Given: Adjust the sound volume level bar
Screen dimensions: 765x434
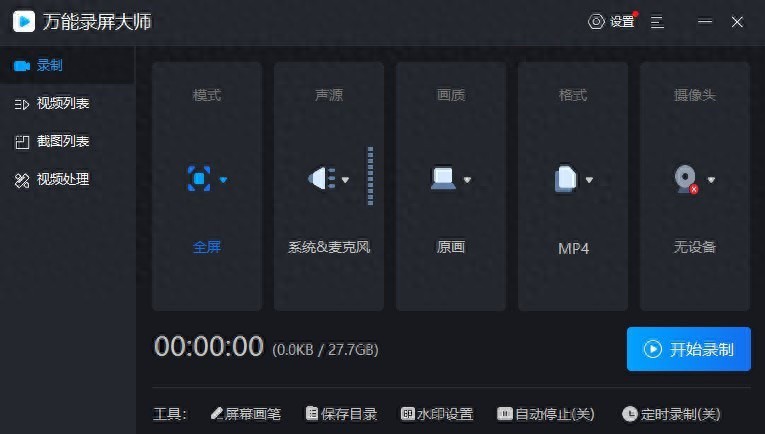Looking at the screenshot, I should (x=370, y=177).
